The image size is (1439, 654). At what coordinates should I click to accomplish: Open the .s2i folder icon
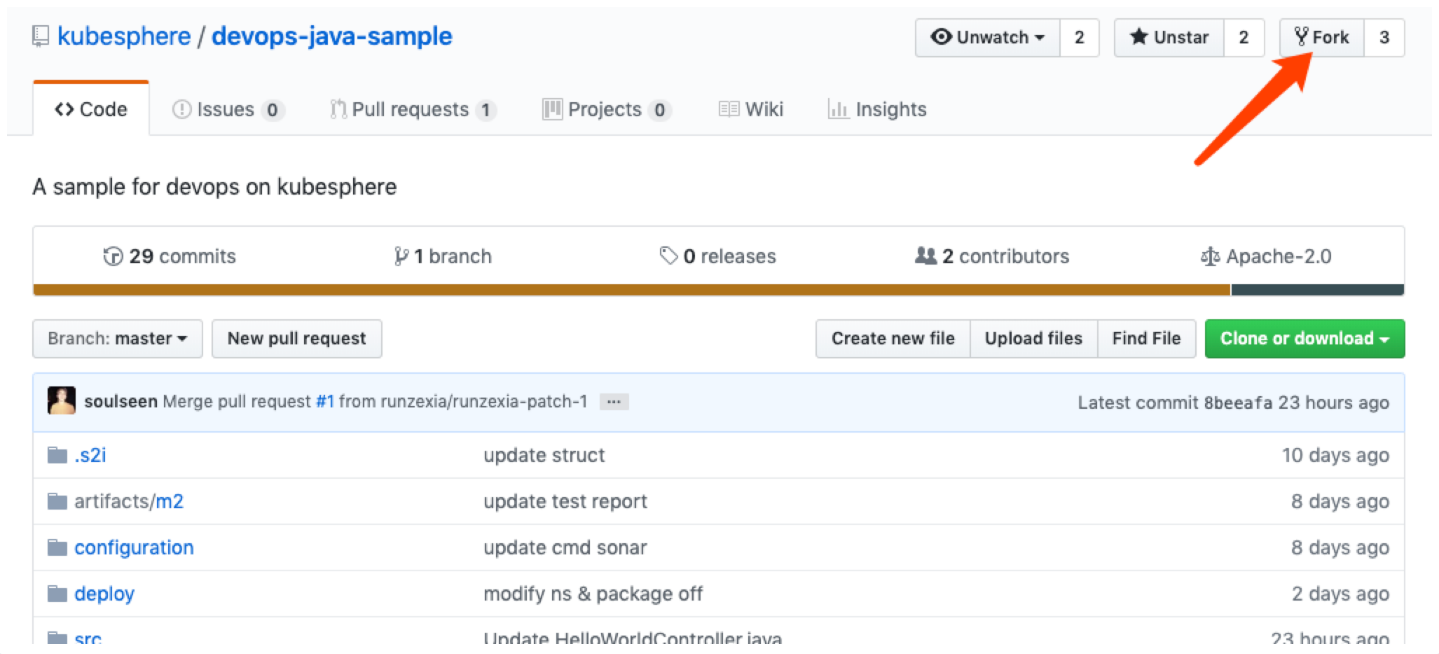(57, 456)
